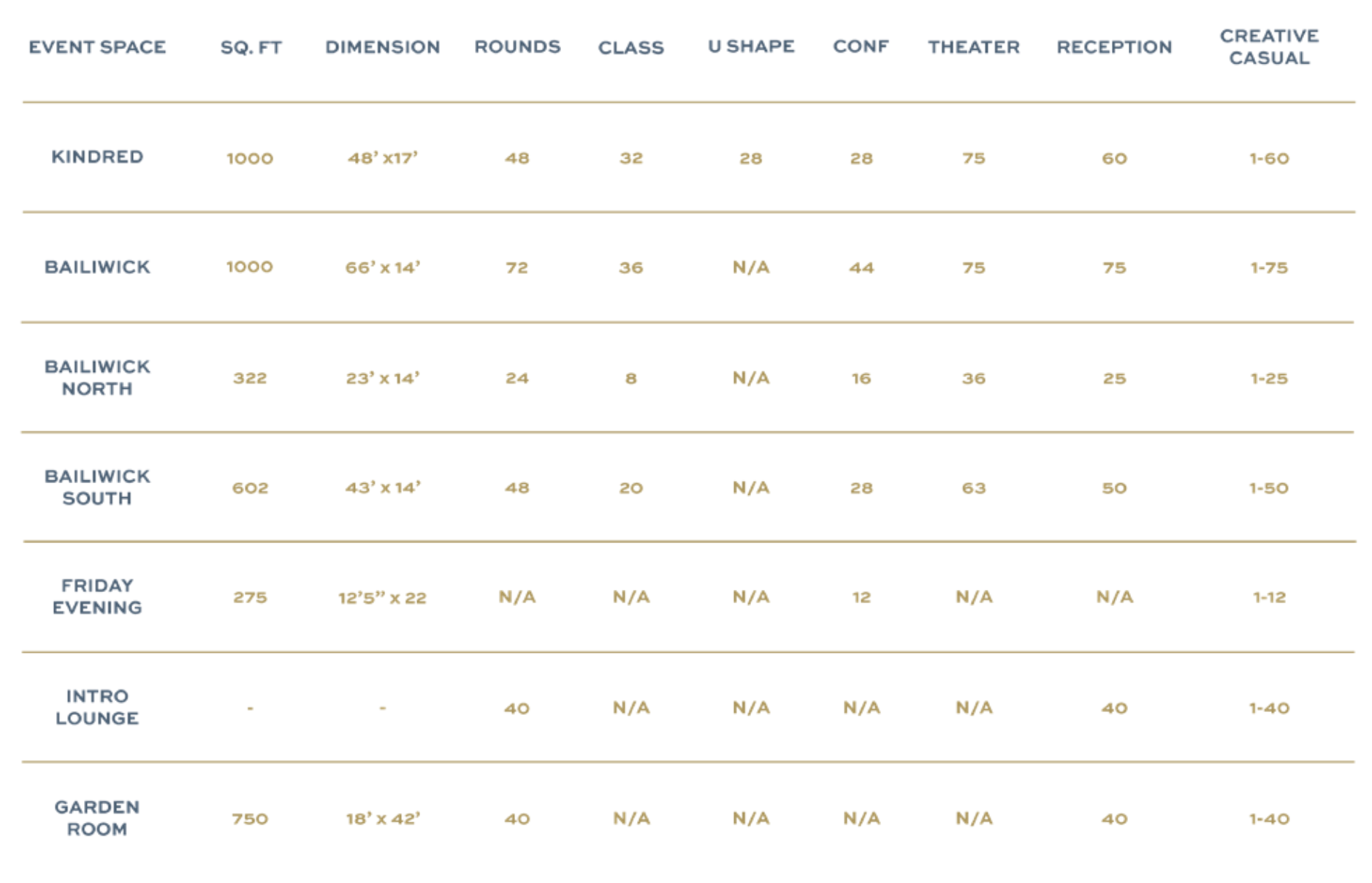The image size is (1372, 883).
Task: Click the SQ. FT column header
Action: click(251, 48)
